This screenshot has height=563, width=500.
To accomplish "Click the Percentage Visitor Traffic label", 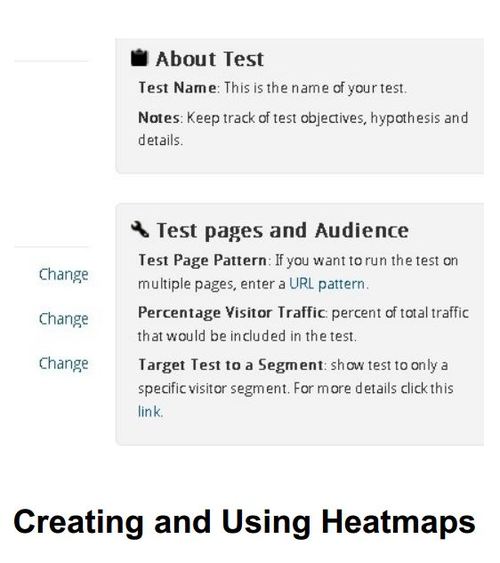I will pyautogui.click(x=232, y=313).
